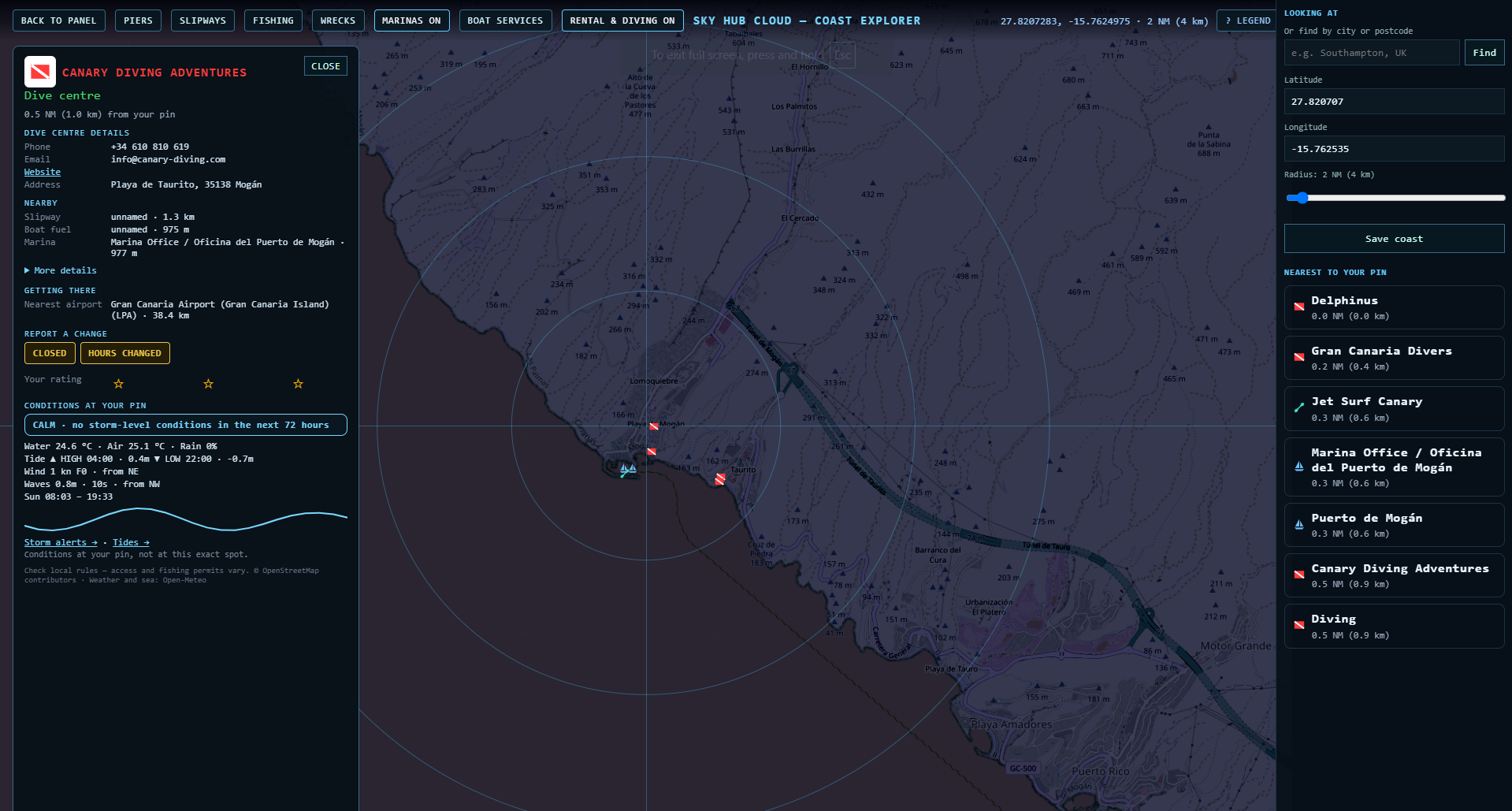Select the third rating star
The width and height of the screenshot is (1512, 811).
pos(298,384)
